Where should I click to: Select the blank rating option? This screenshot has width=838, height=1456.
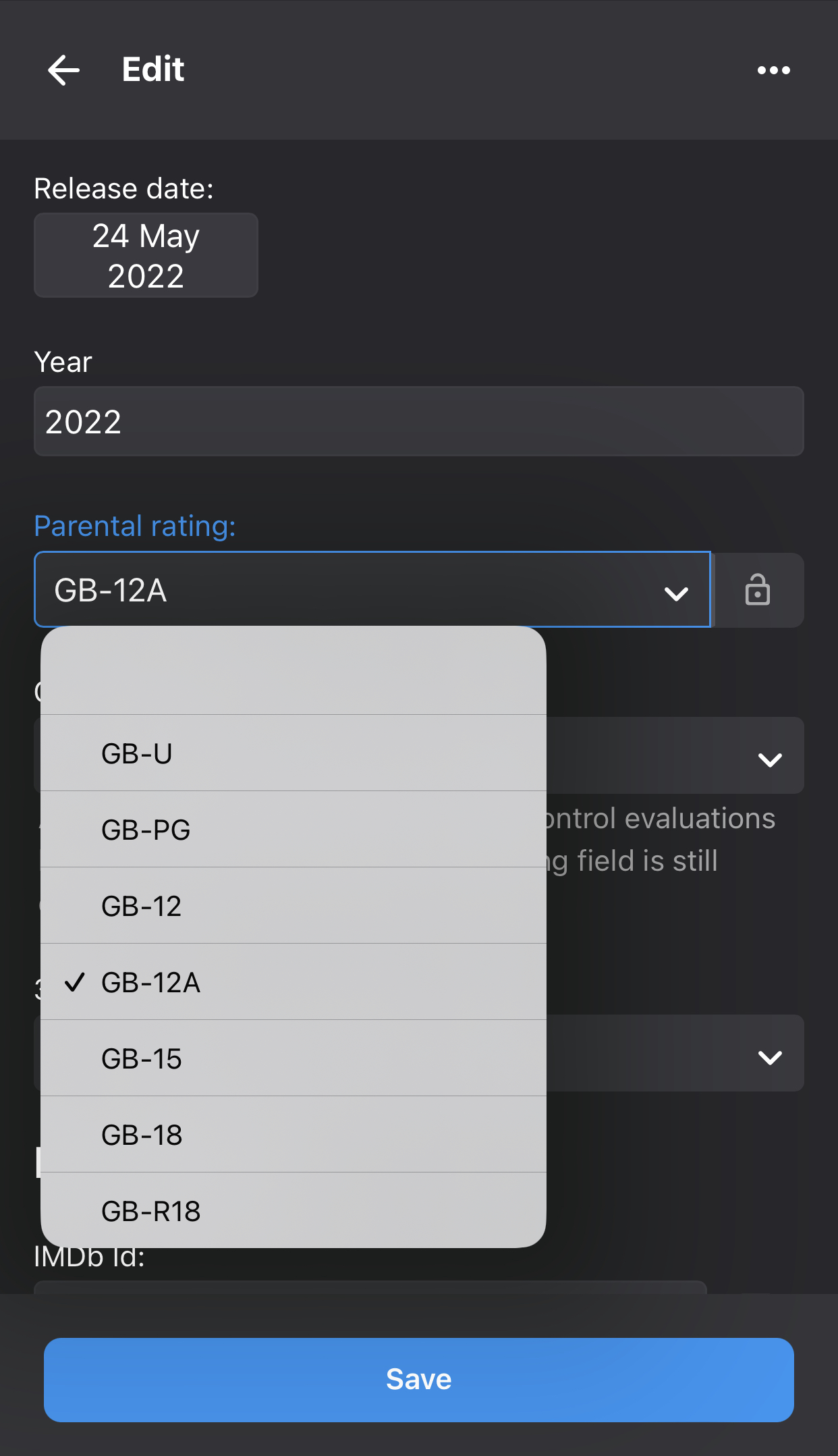point(293,672)
